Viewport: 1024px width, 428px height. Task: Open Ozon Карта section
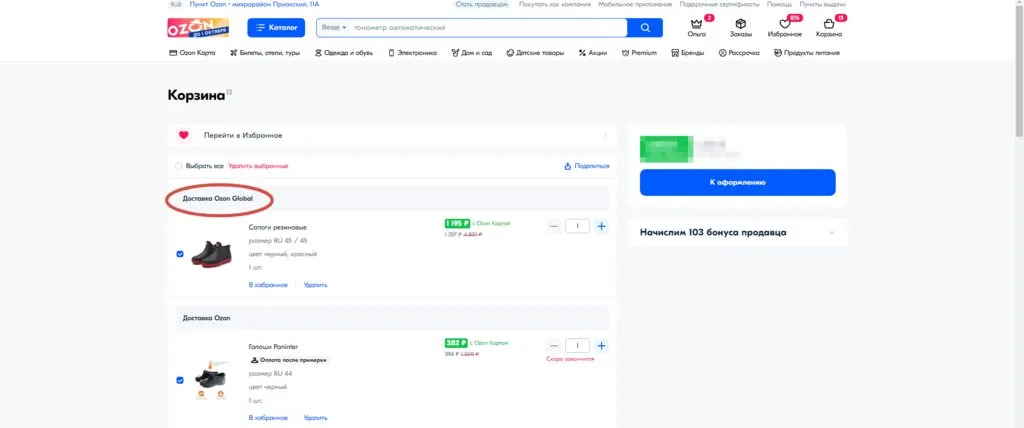coord(192,53)
